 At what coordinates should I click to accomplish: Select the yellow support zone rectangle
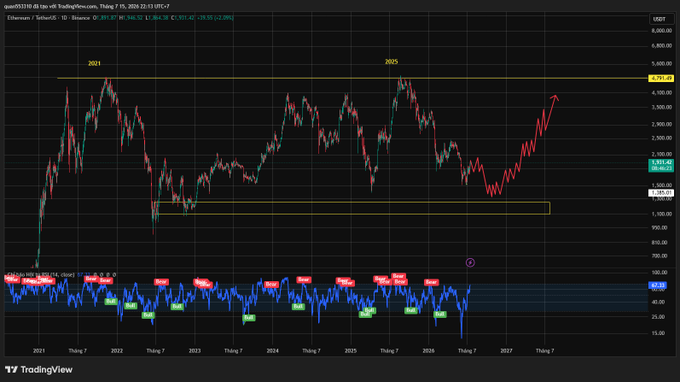click(352, 208)
